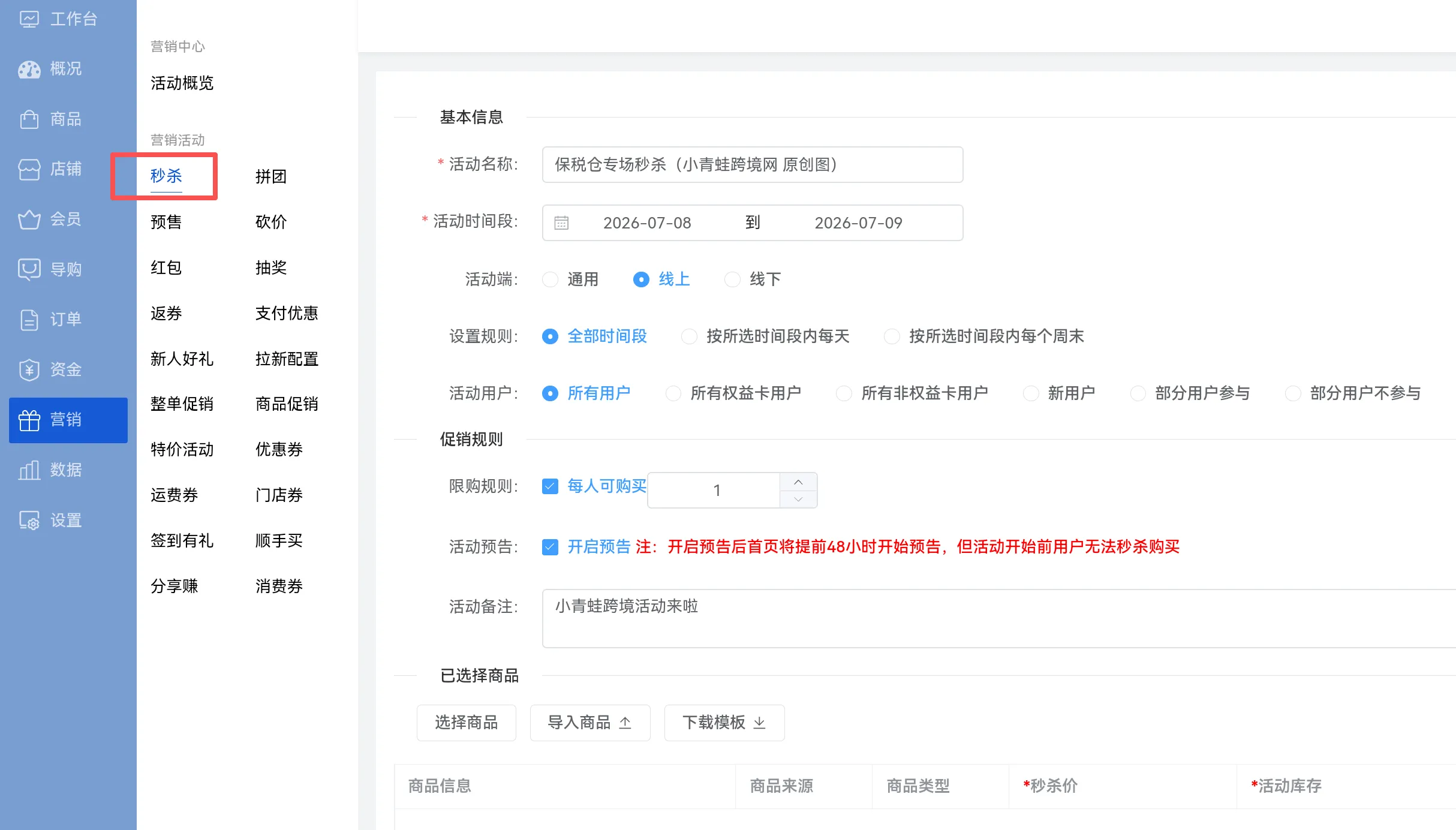The image size is (1456, 830).
Task: Open 红包 marketing activity
Action: (x=166, y=267)
